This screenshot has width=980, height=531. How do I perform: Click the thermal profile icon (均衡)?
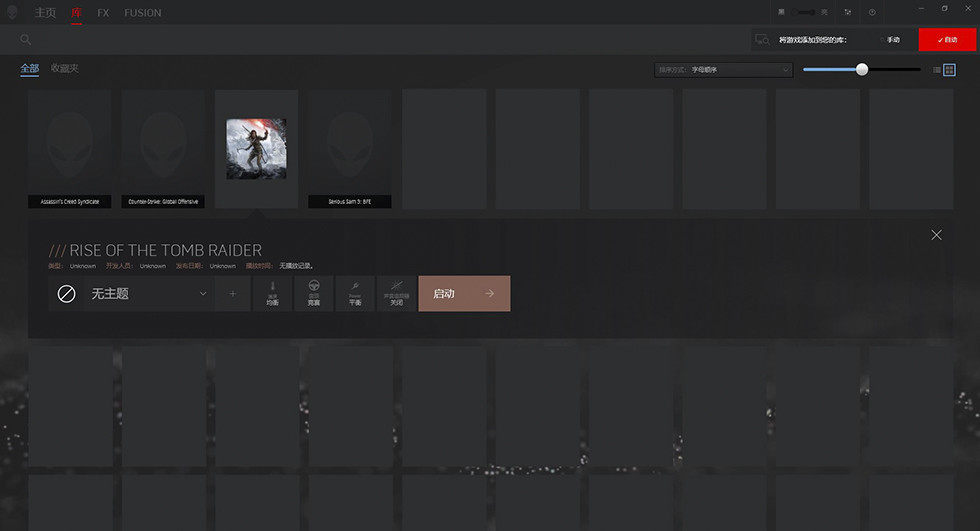[273, 294]
